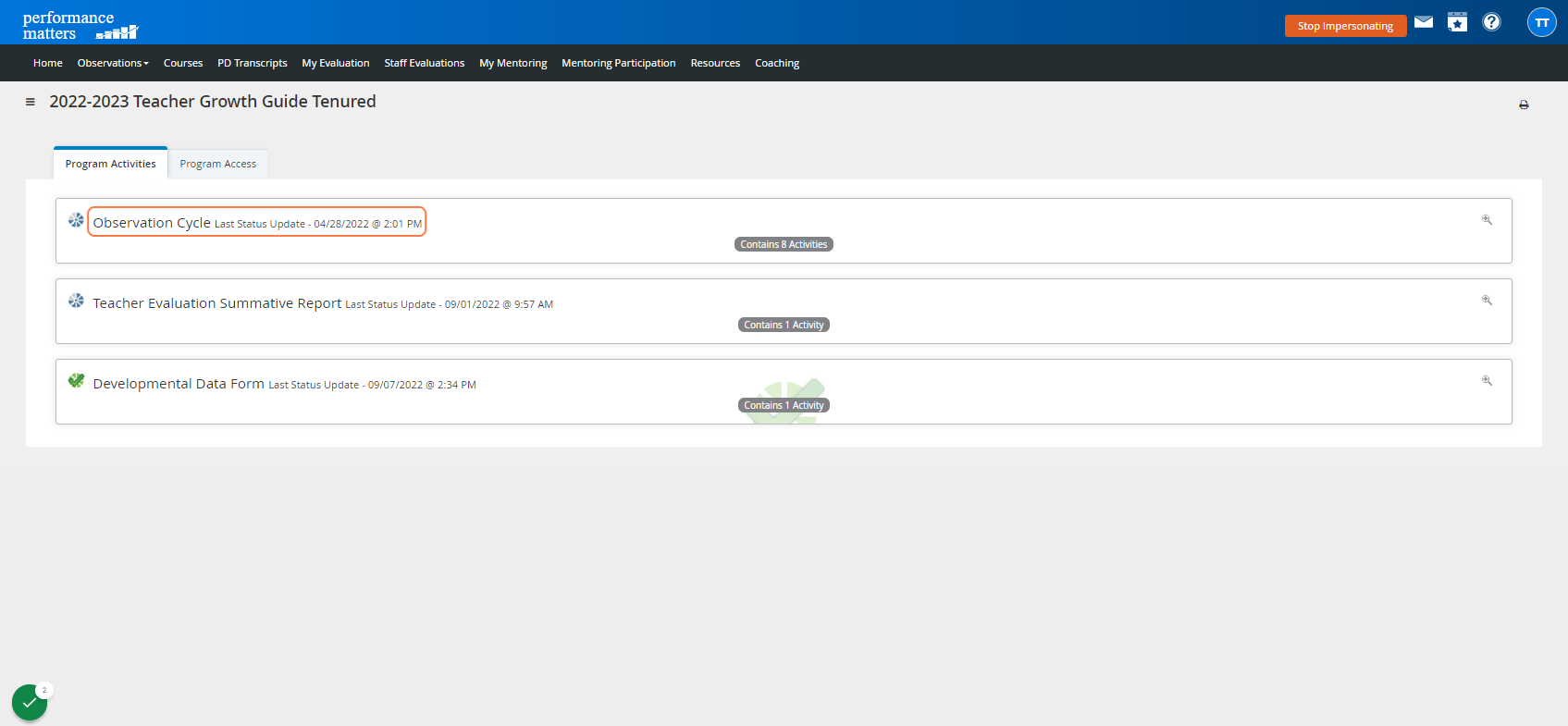The image size is (1568, 726).
Task: Click the magnifier icon in Summative Report row
Action: pyautogui.click(x=1487, y=301)
